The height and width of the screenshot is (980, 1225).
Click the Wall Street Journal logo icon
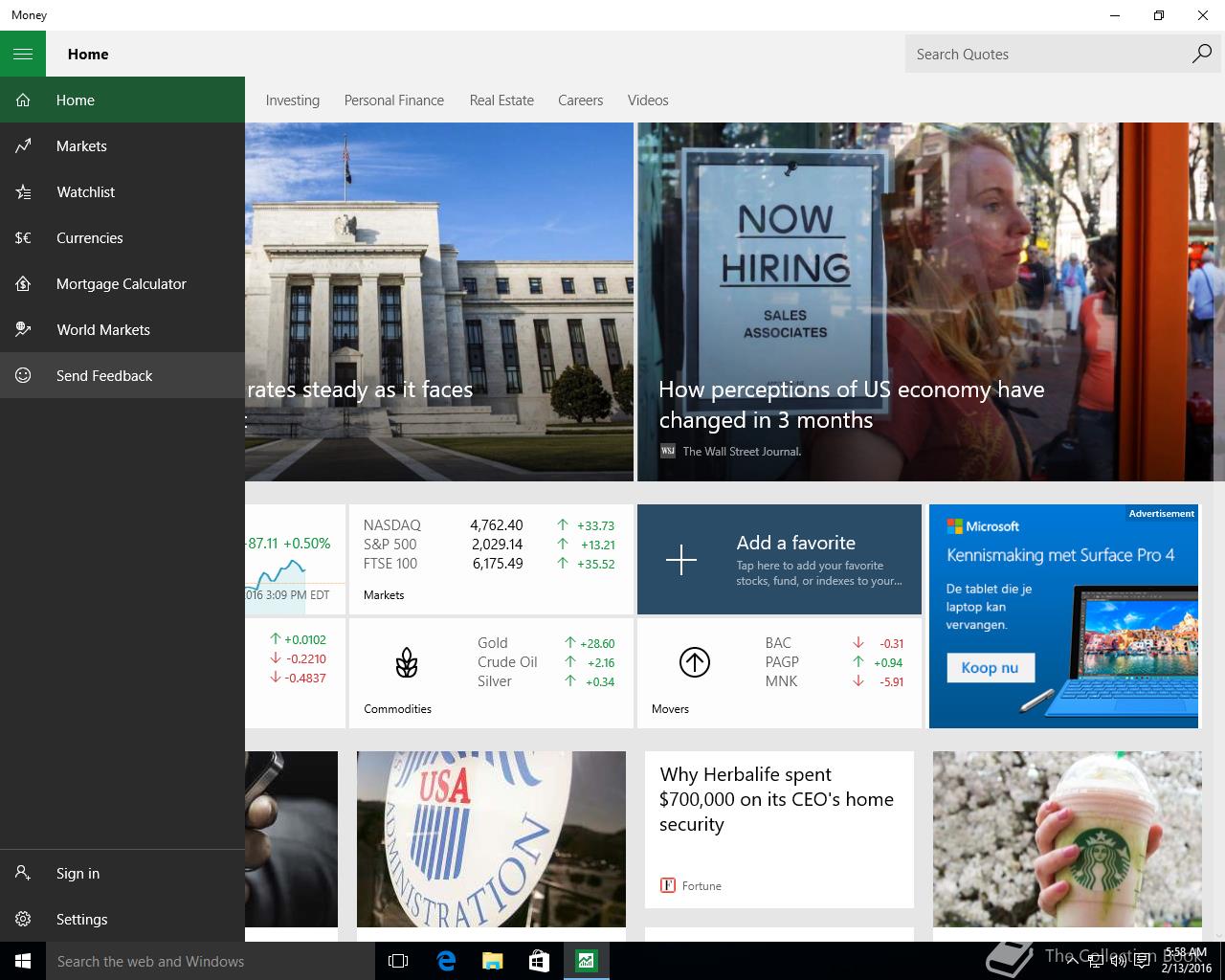click(668, 451)
